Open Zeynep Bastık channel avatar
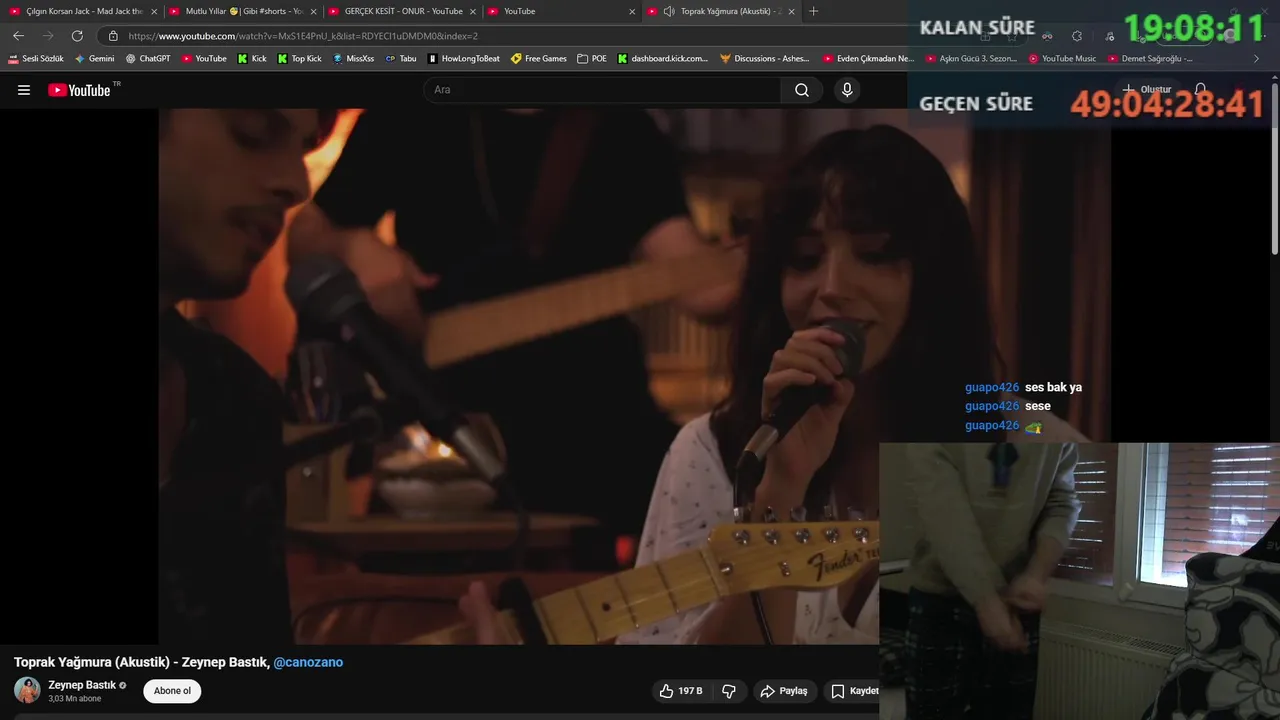This screenshot has width=1280, height=720. [x=27, y=690]
